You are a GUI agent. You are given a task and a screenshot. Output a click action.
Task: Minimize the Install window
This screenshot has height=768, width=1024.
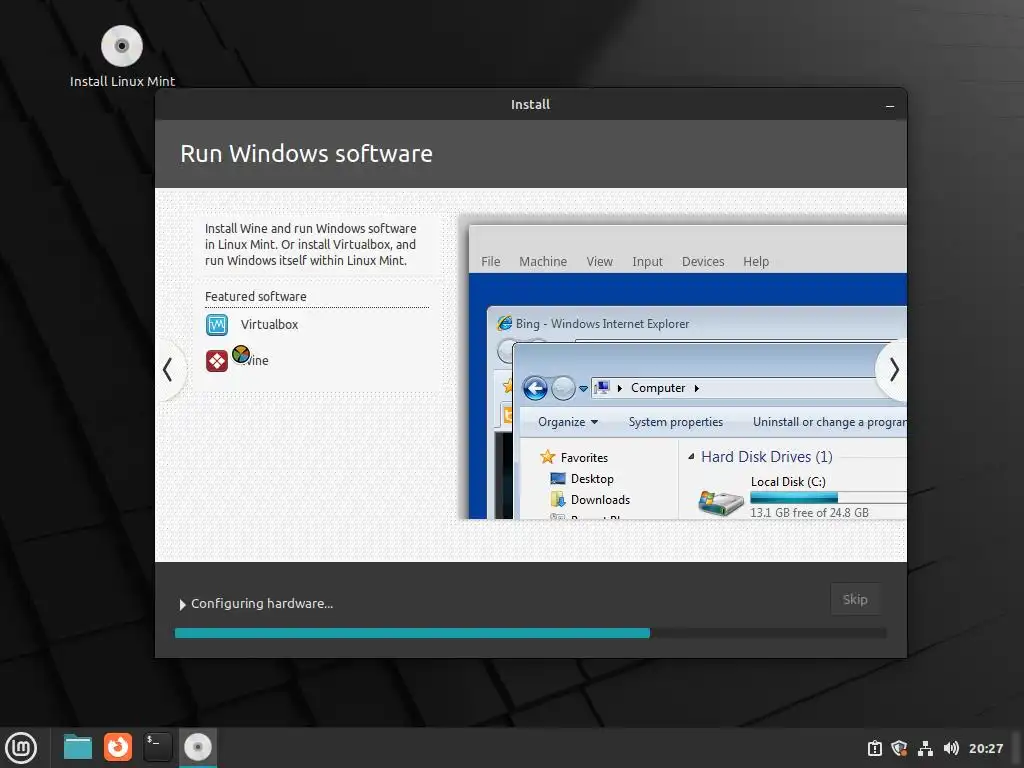coord(889,105)
